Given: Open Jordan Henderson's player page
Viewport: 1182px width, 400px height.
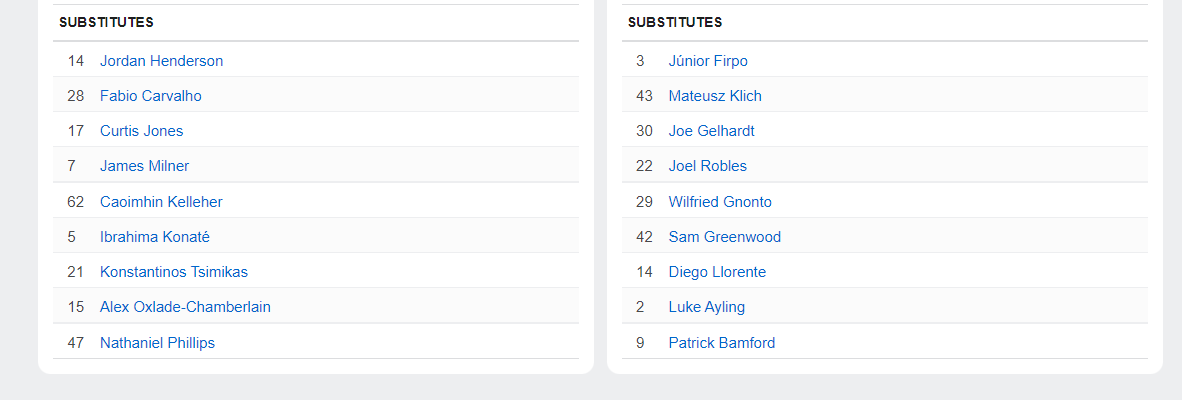Looking at the screenshot, I should (161, 61).
